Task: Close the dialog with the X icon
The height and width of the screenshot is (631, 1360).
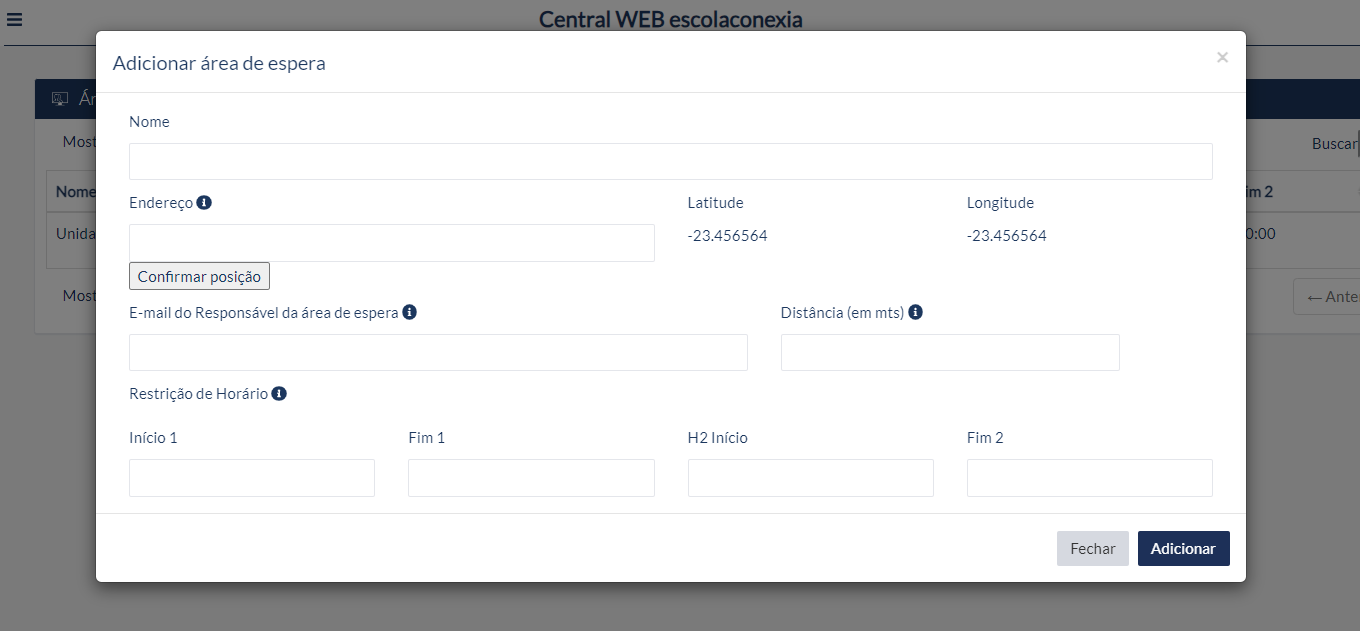Action: point(1222,58)
